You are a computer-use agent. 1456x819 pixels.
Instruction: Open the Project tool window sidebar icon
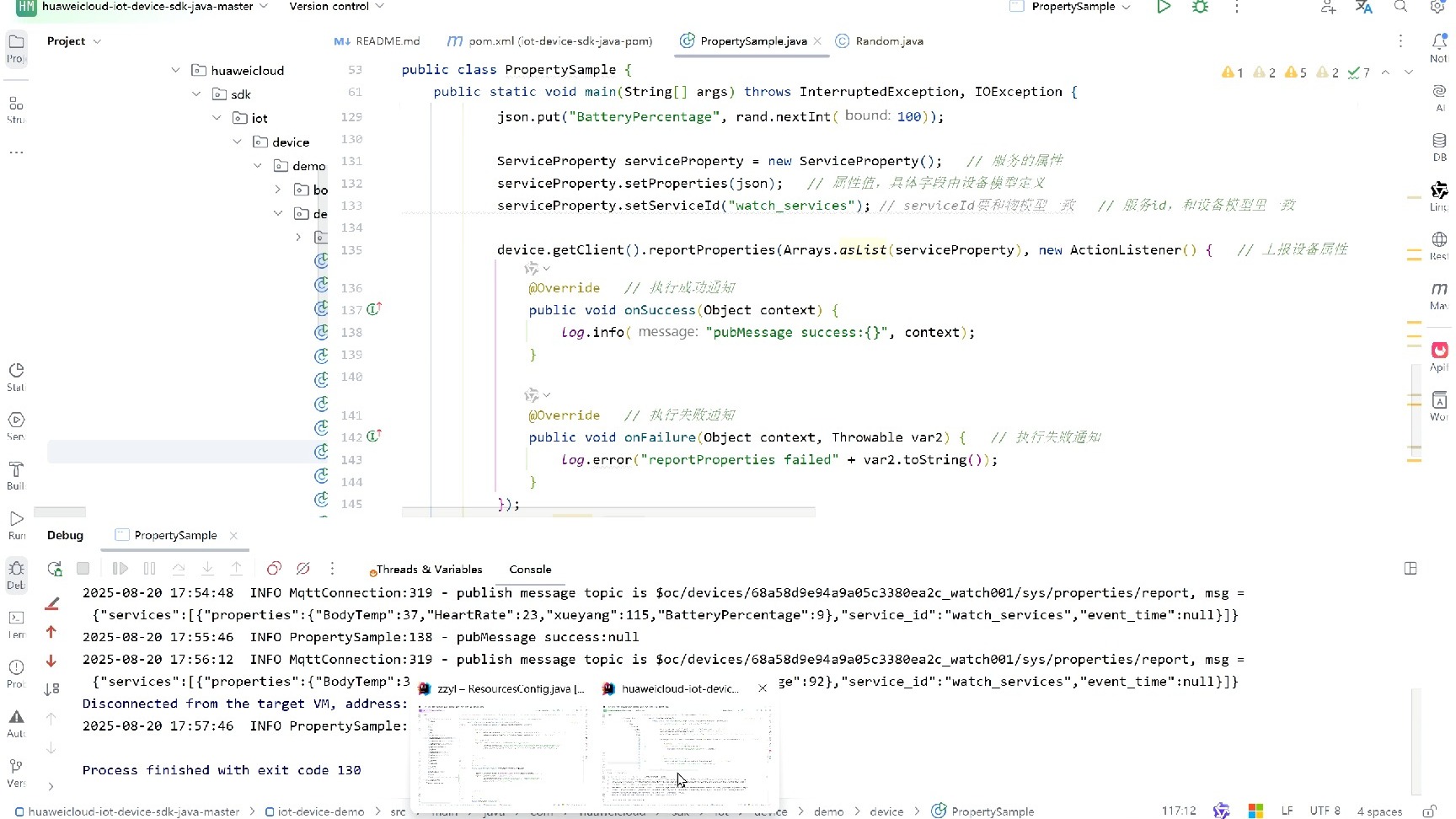[16, 47]
